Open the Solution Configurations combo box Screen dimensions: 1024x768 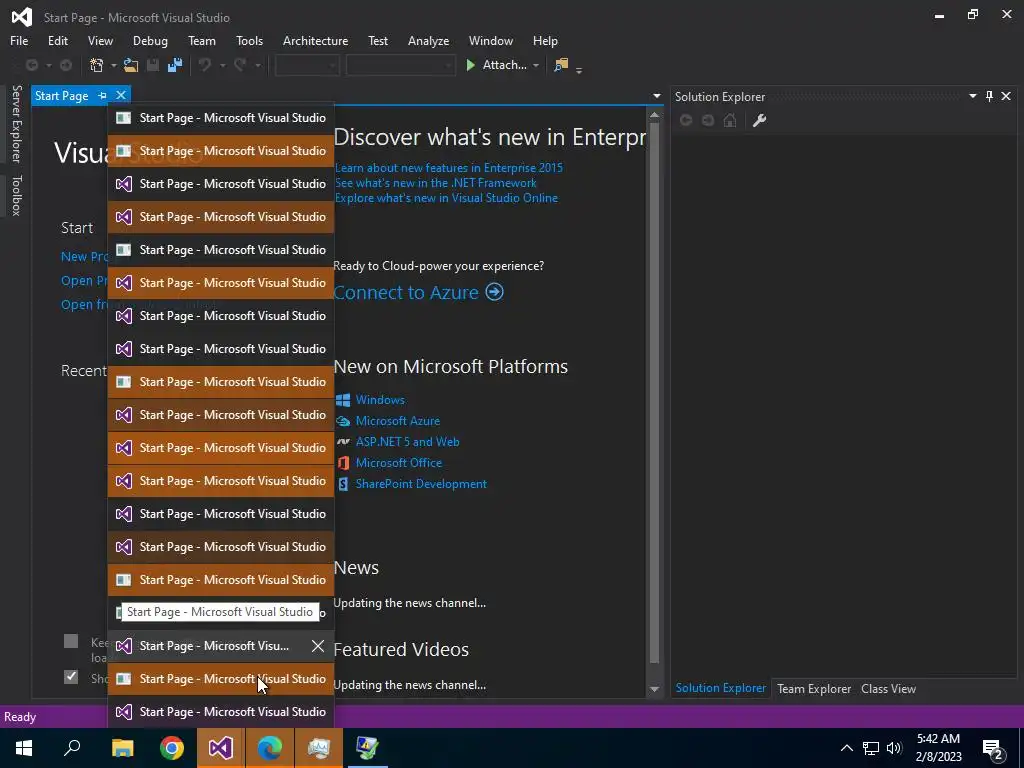pyautogui.click(x=307, y=65)
